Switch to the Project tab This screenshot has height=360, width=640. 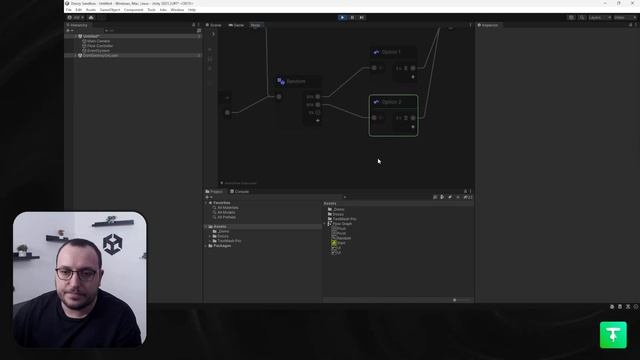pos(214,191)
